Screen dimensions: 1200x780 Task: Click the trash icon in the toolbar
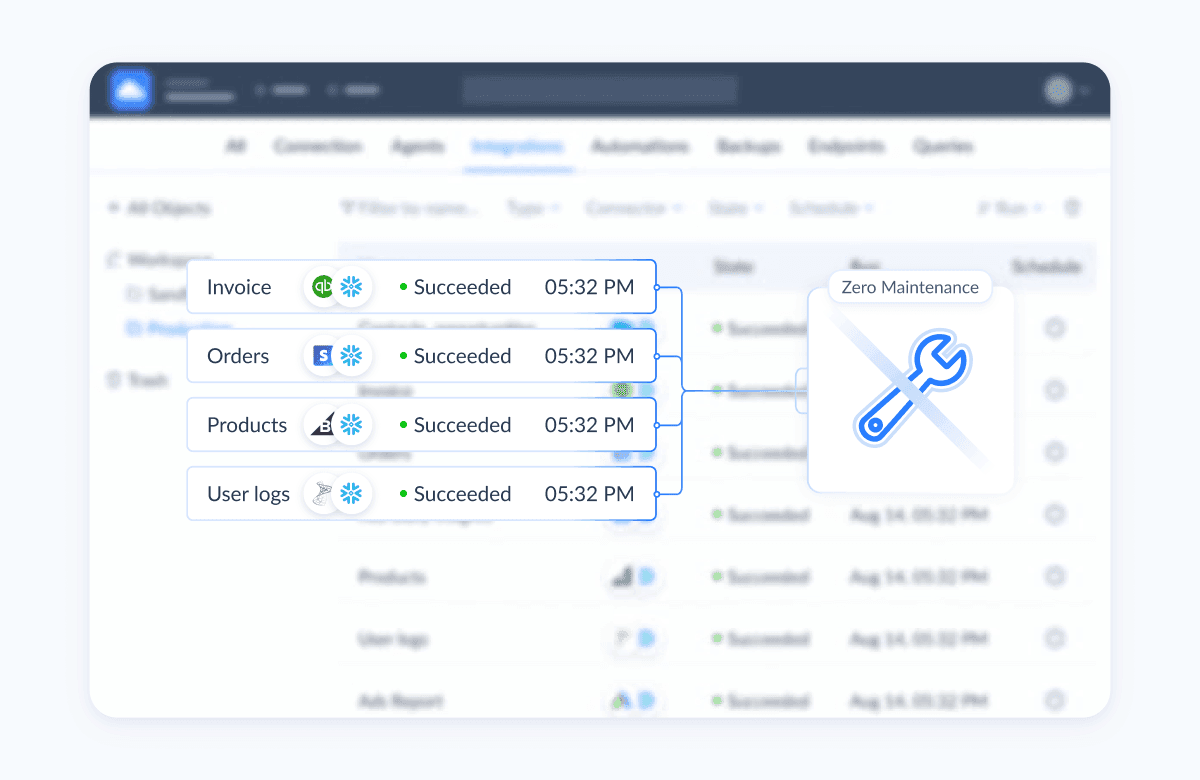point(1072,208)
